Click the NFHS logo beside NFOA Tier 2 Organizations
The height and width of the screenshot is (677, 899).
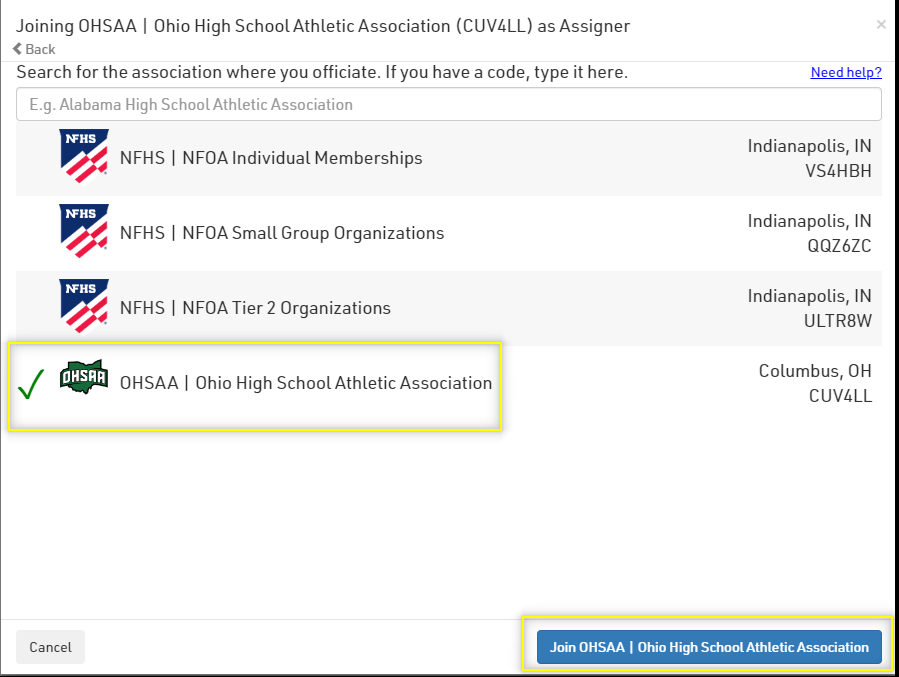(83, 307)
